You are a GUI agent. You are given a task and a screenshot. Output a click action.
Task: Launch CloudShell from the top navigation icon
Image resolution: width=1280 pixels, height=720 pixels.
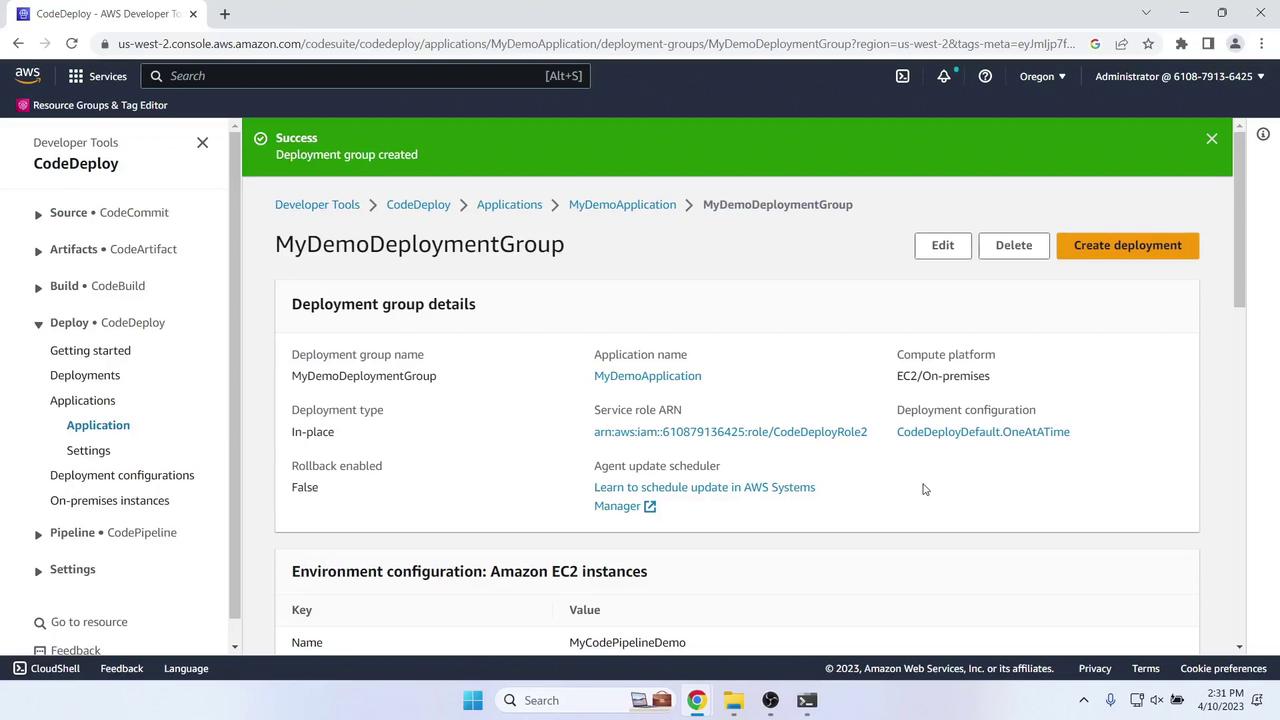902,76
